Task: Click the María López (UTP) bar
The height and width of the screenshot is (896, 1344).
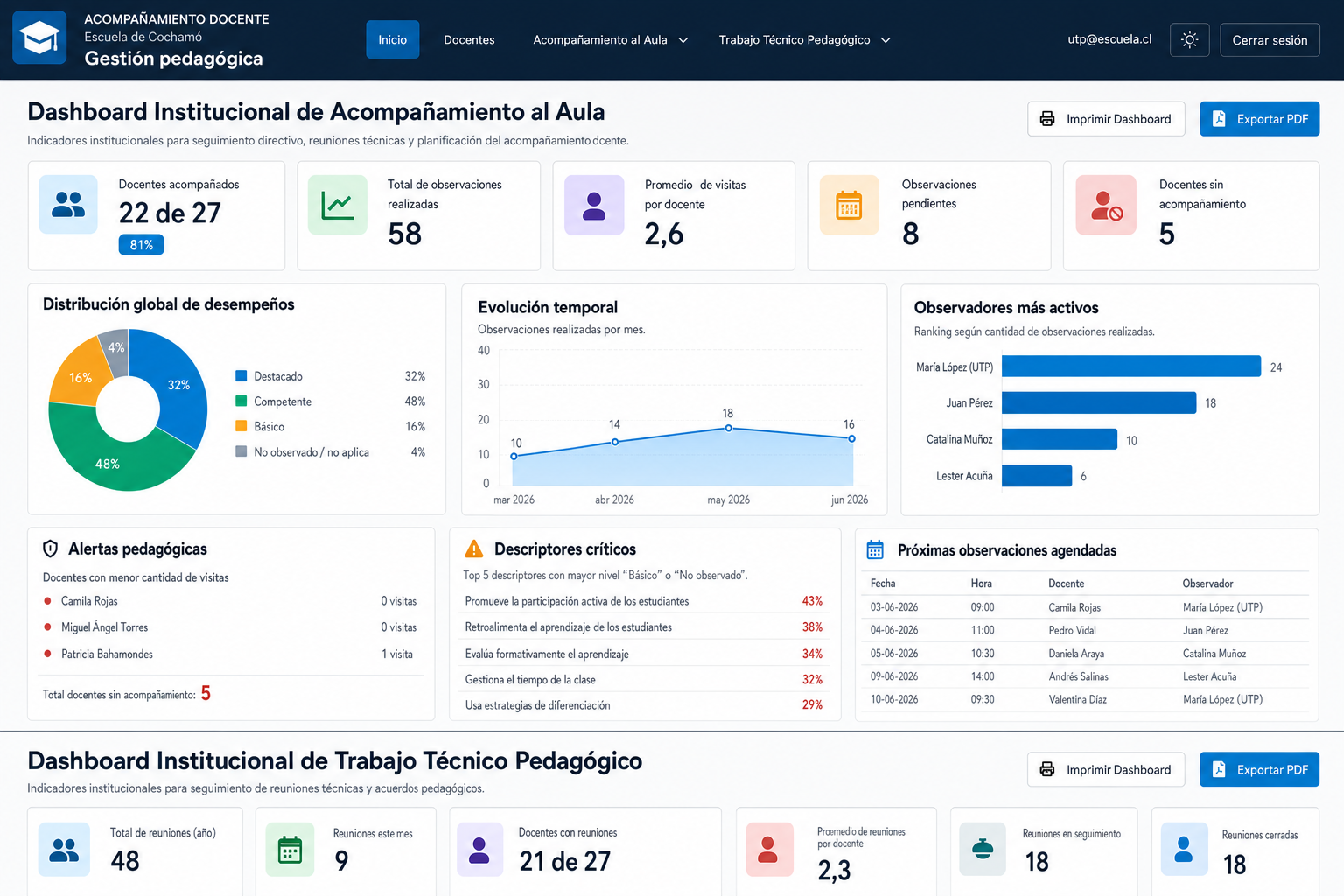Action: 1131,367
